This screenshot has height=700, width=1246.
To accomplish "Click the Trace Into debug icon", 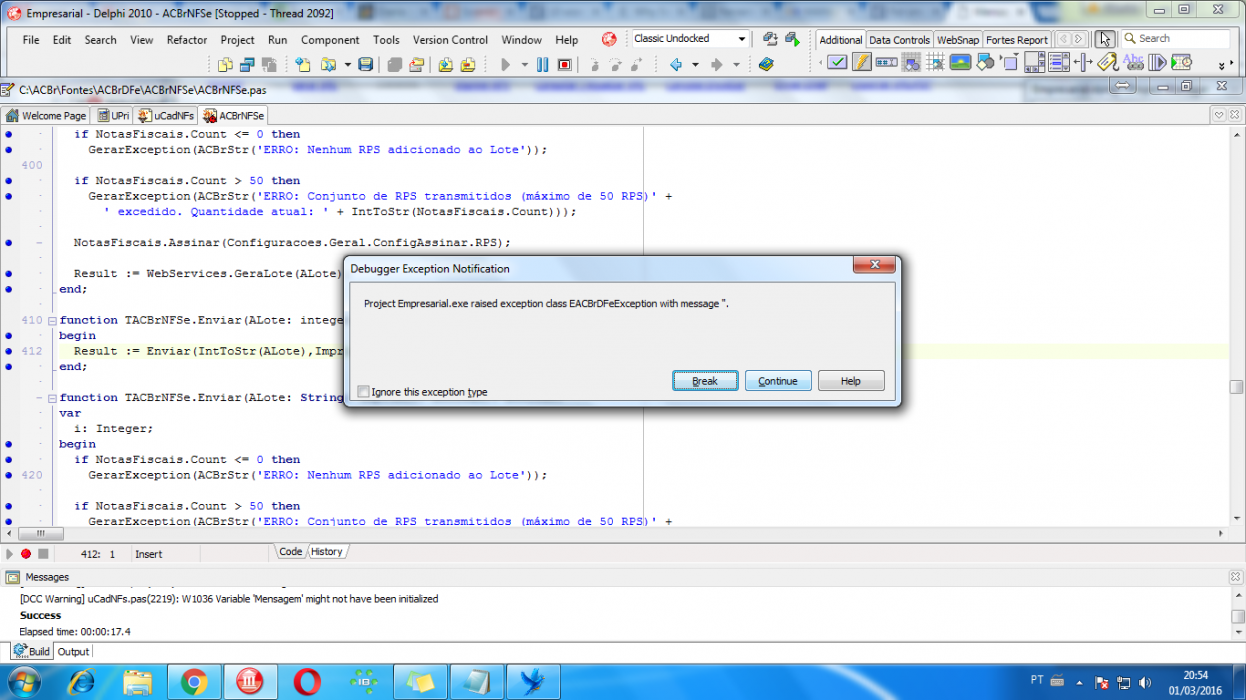I will pos(594,64).
